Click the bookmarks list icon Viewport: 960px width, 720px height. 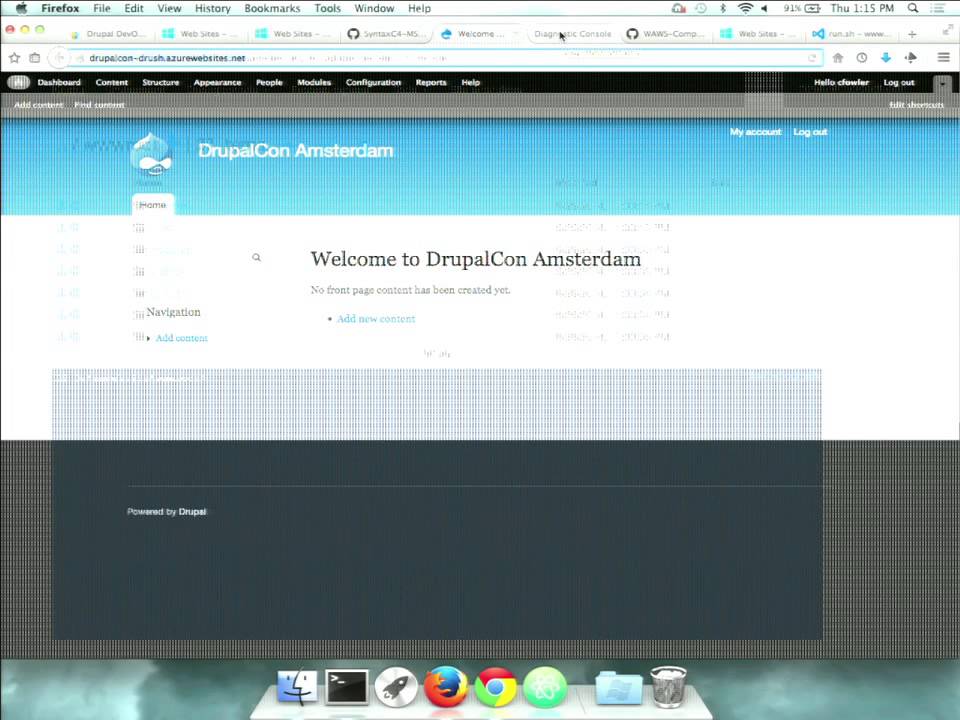[x=35, y=58]
